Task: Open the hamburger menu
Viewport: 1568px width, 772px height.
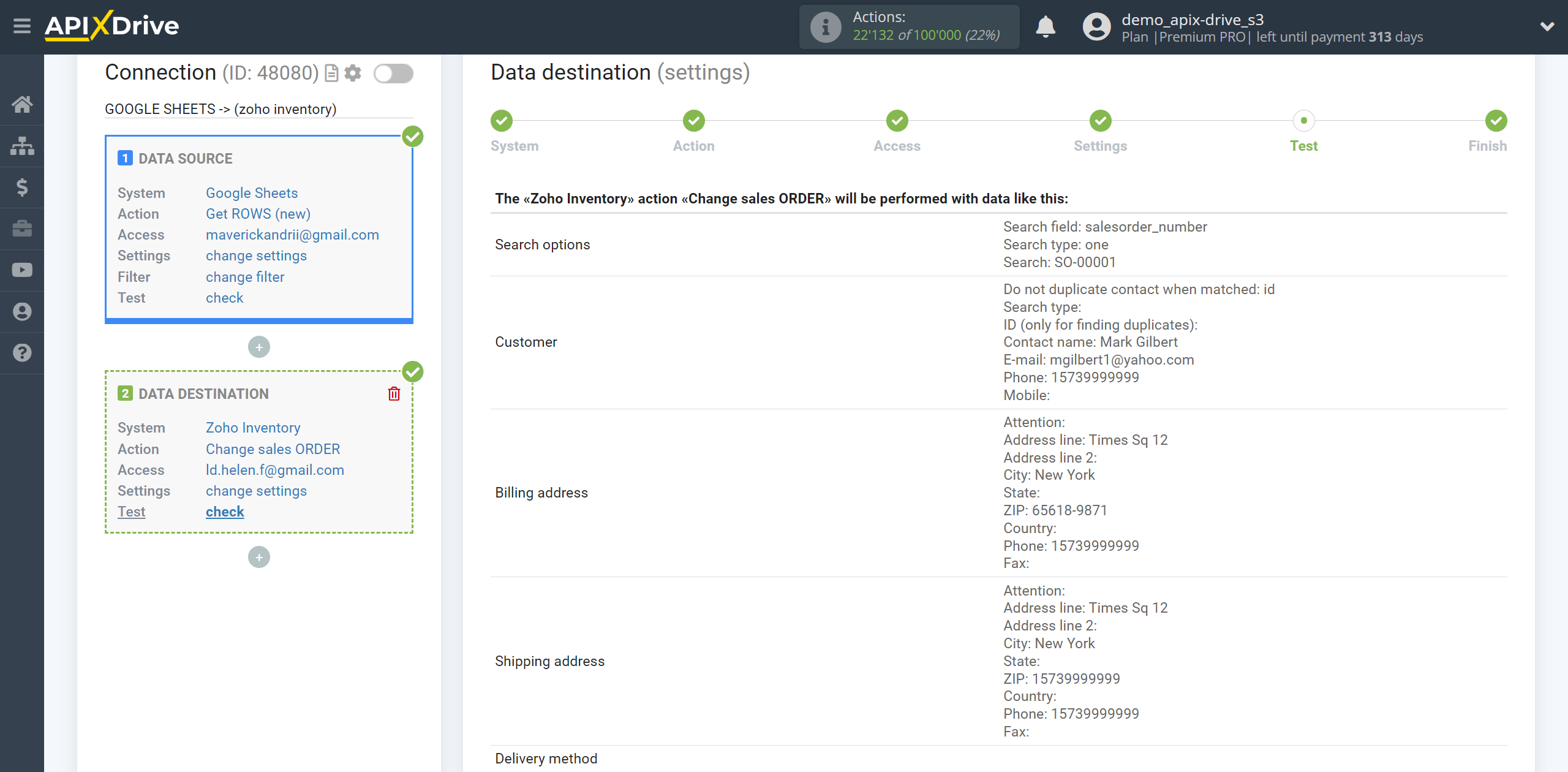Action: pos(22,26)
